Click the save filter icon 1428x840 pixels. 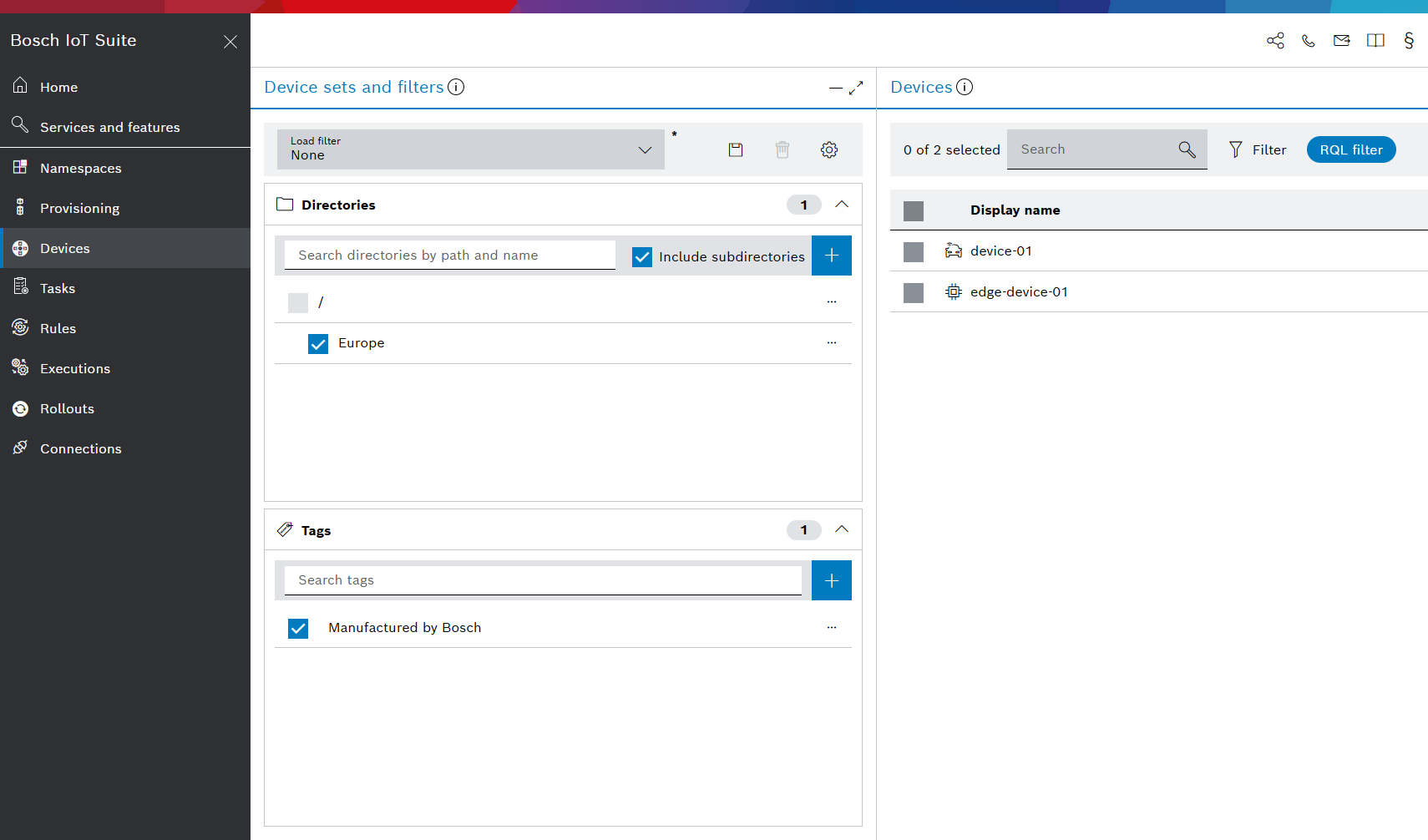[736, 149]
